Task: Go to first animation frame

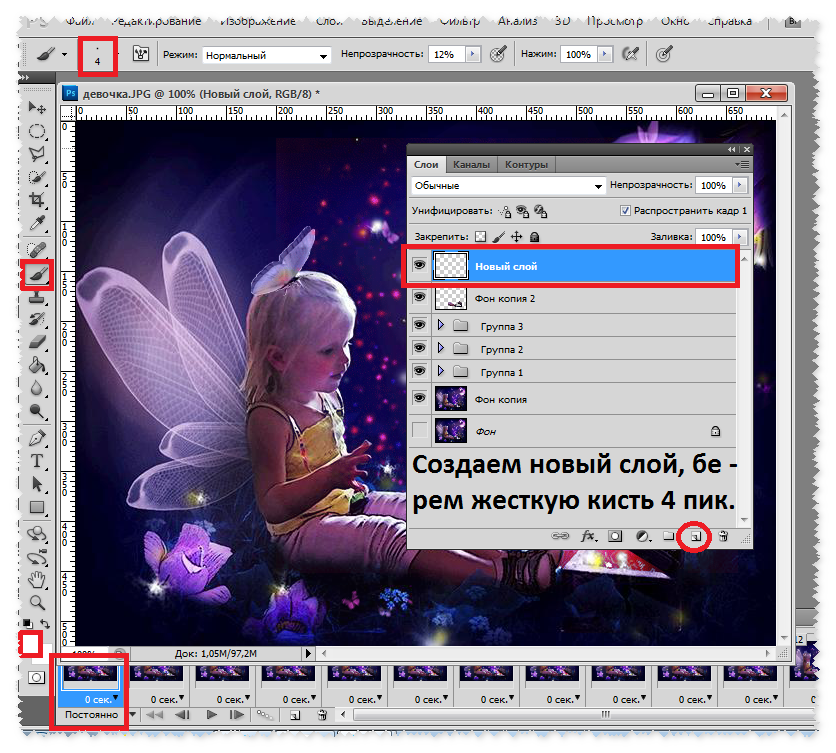Action: (155, 715)
